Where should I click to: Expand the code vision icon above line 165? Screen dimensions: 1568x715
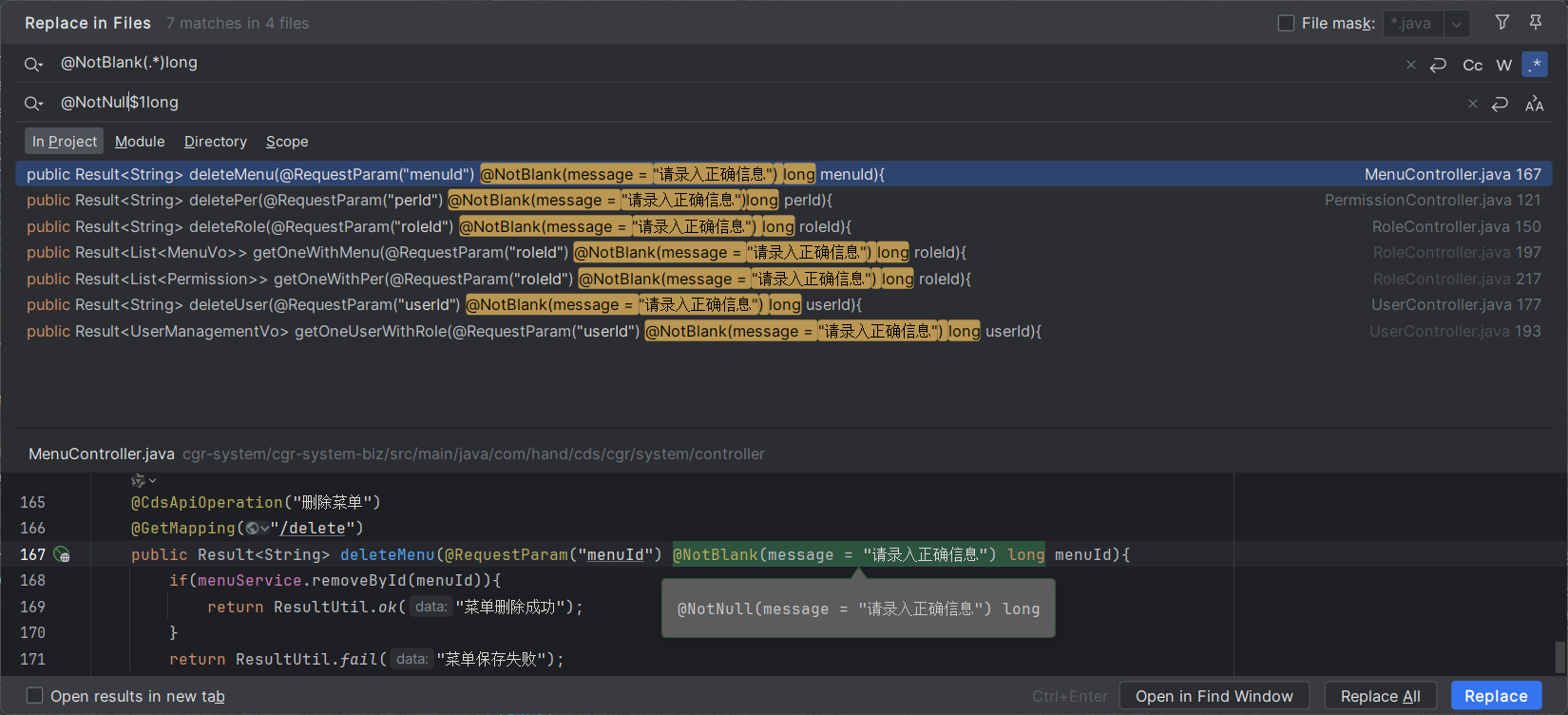tap(143, 481)
